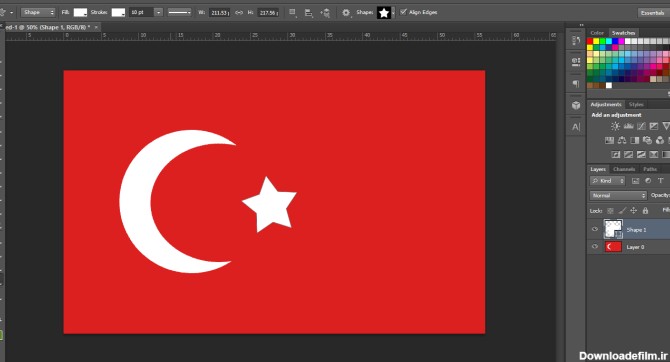Viewport: 670px width, 362px height.
Task: Add a Brightness/Contrast adjustment
Action: tap(615, 126)
